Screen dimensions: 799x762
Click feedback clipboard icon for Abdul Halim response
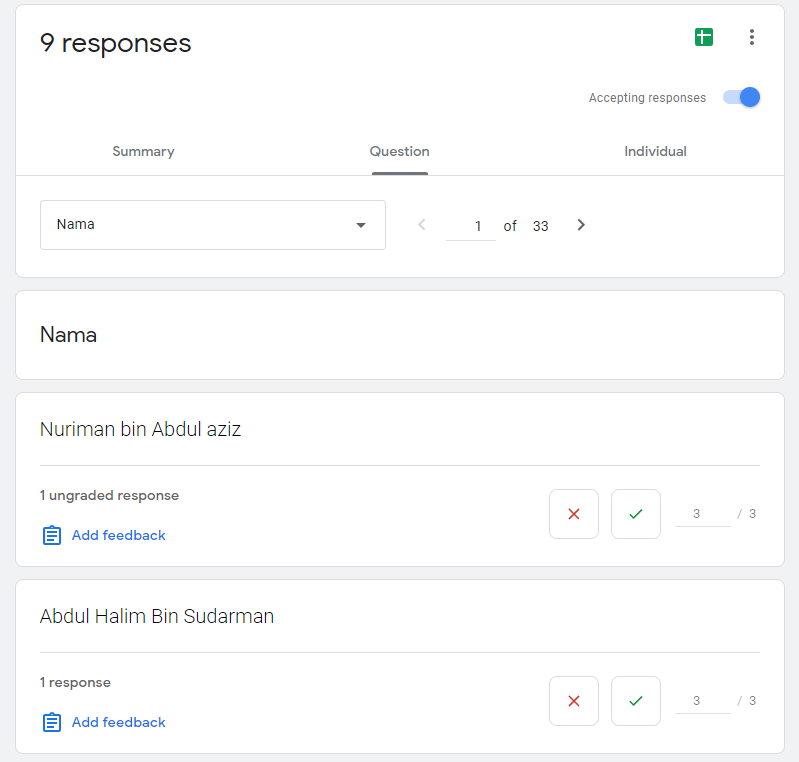pyautogui.click(x=52, y=723)
